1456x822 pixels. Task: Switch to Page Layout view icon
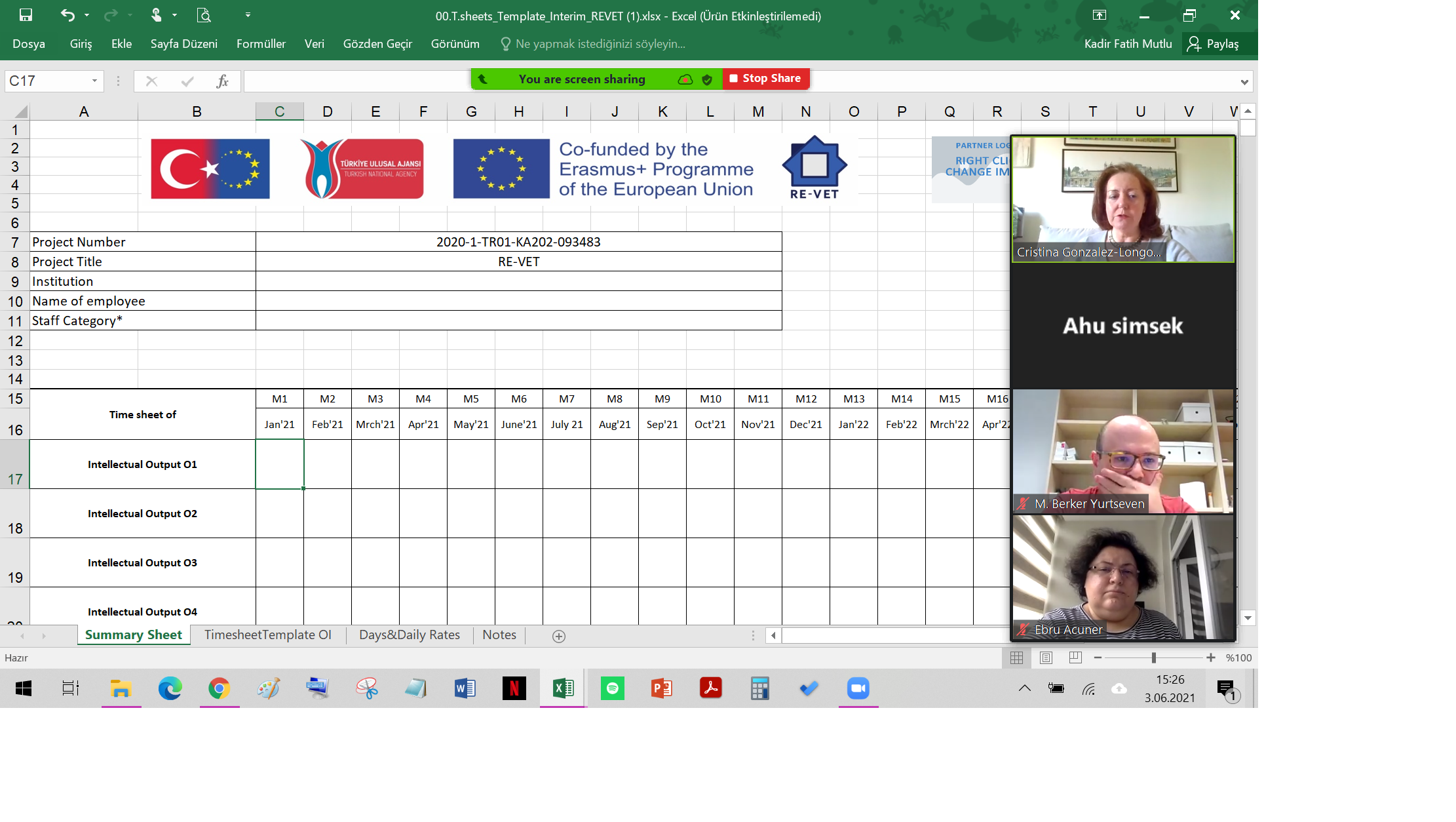point(1046,657)
